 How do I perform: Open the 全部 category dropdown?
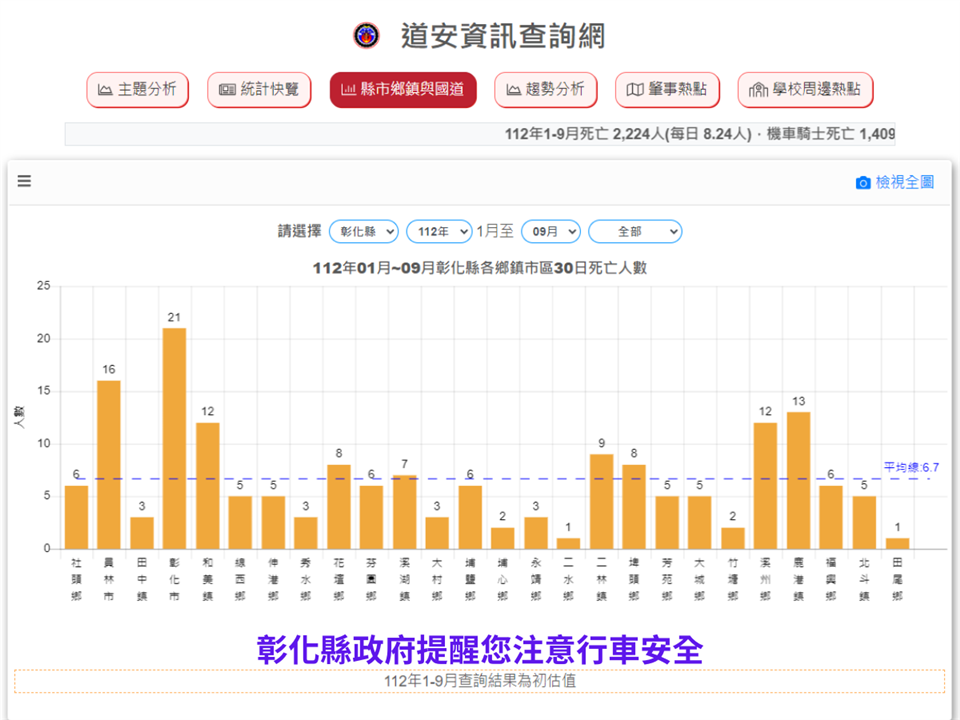tap(635, 231)
